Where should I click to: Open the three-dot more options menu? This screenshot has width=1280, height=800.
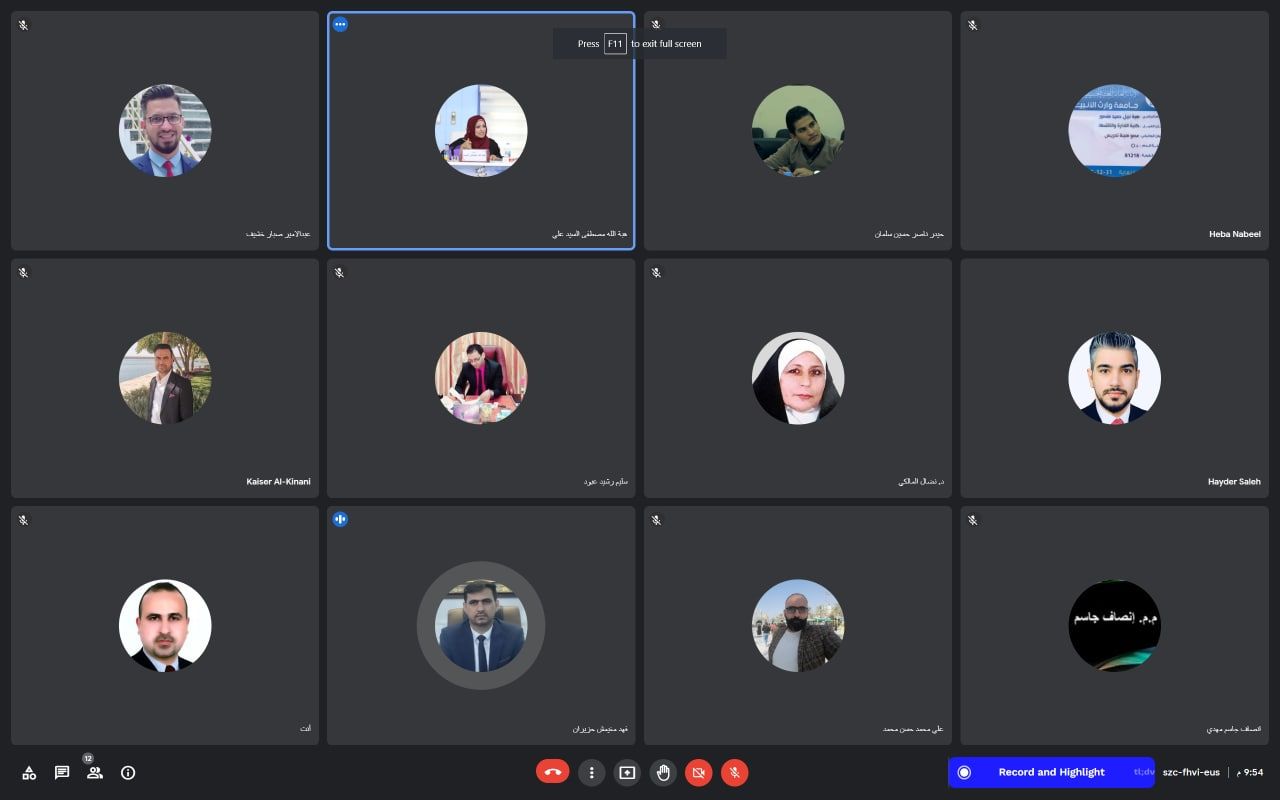coord(592,772)
